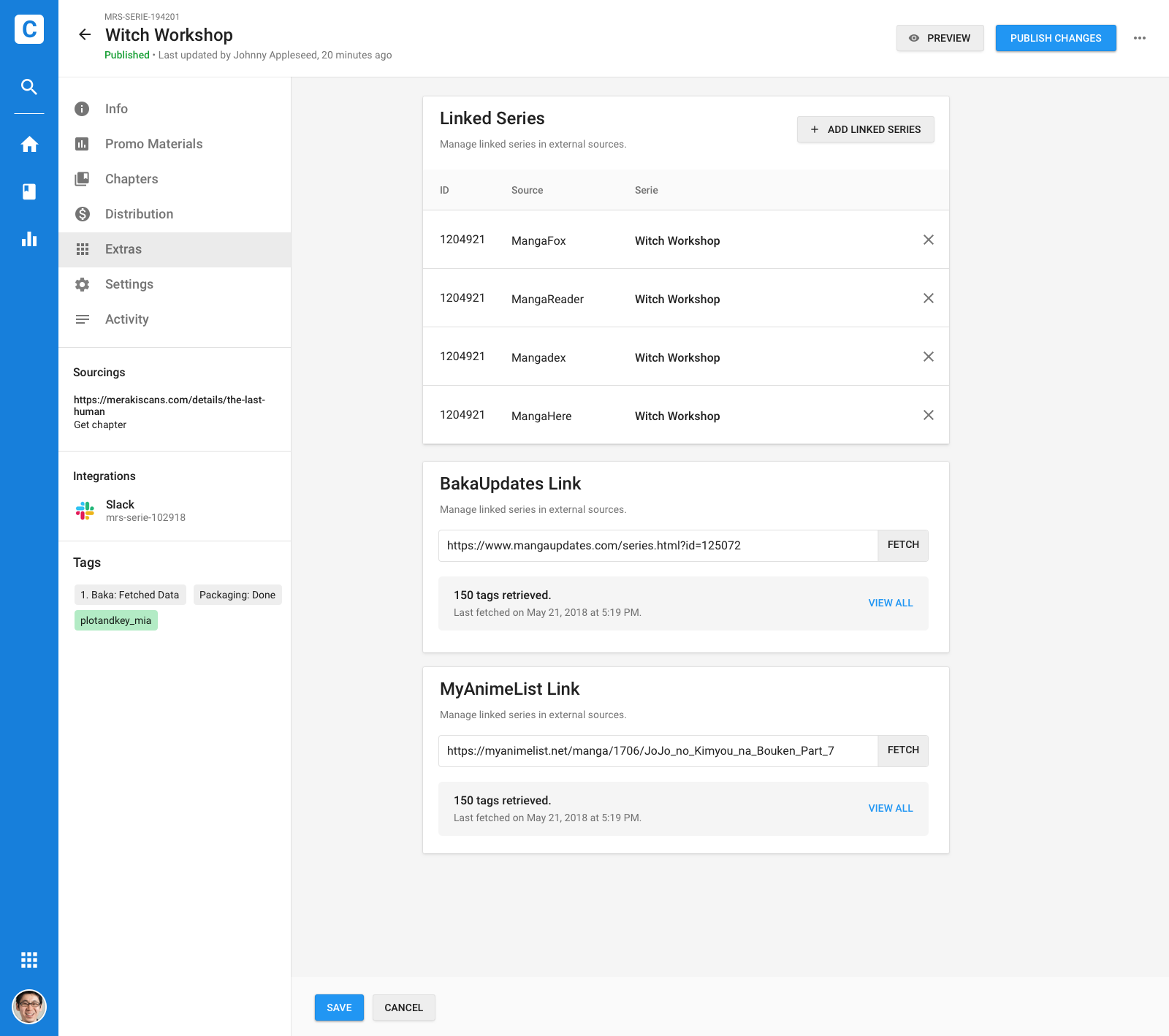Remove the MangaFox linked series row

point(929,240)
